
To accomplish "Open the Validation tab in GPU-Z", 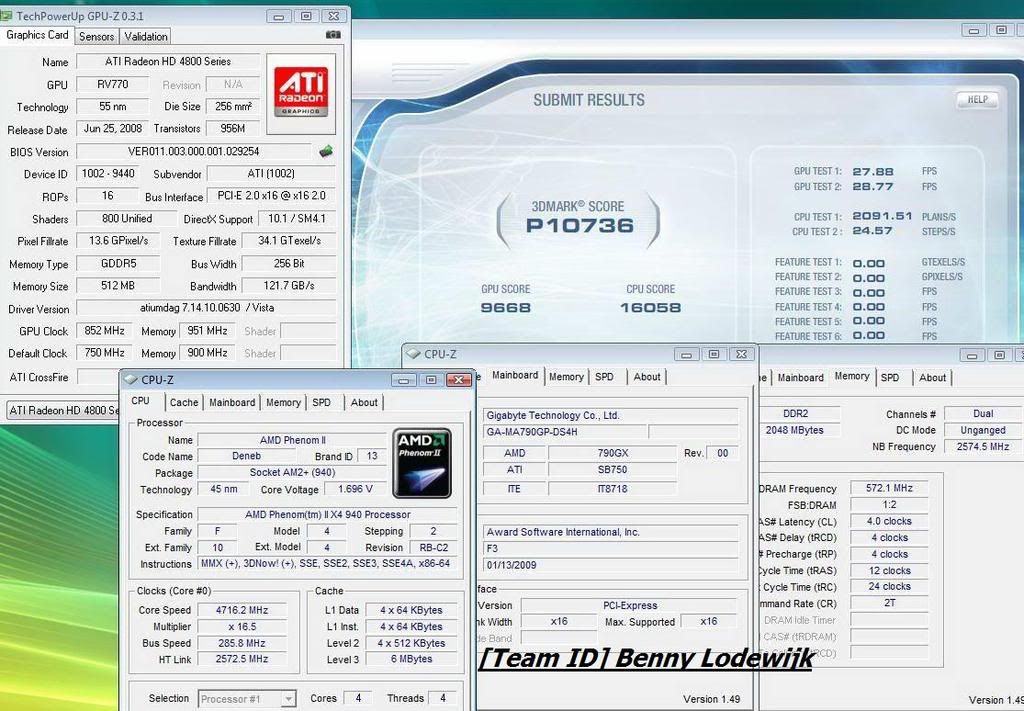I will (146, 37).
